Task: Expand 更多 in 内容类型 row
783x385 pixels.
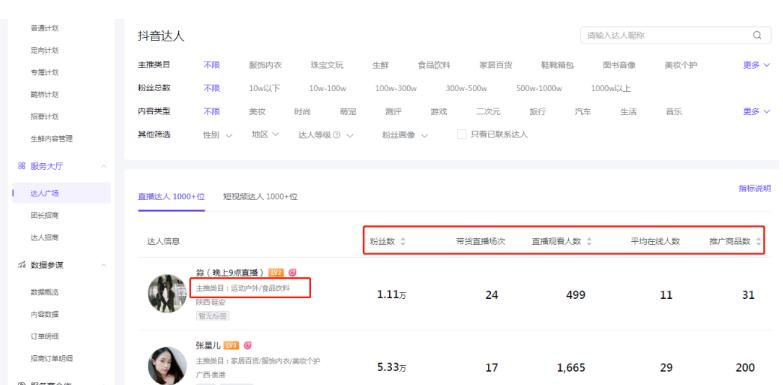Action: point(757,111)
